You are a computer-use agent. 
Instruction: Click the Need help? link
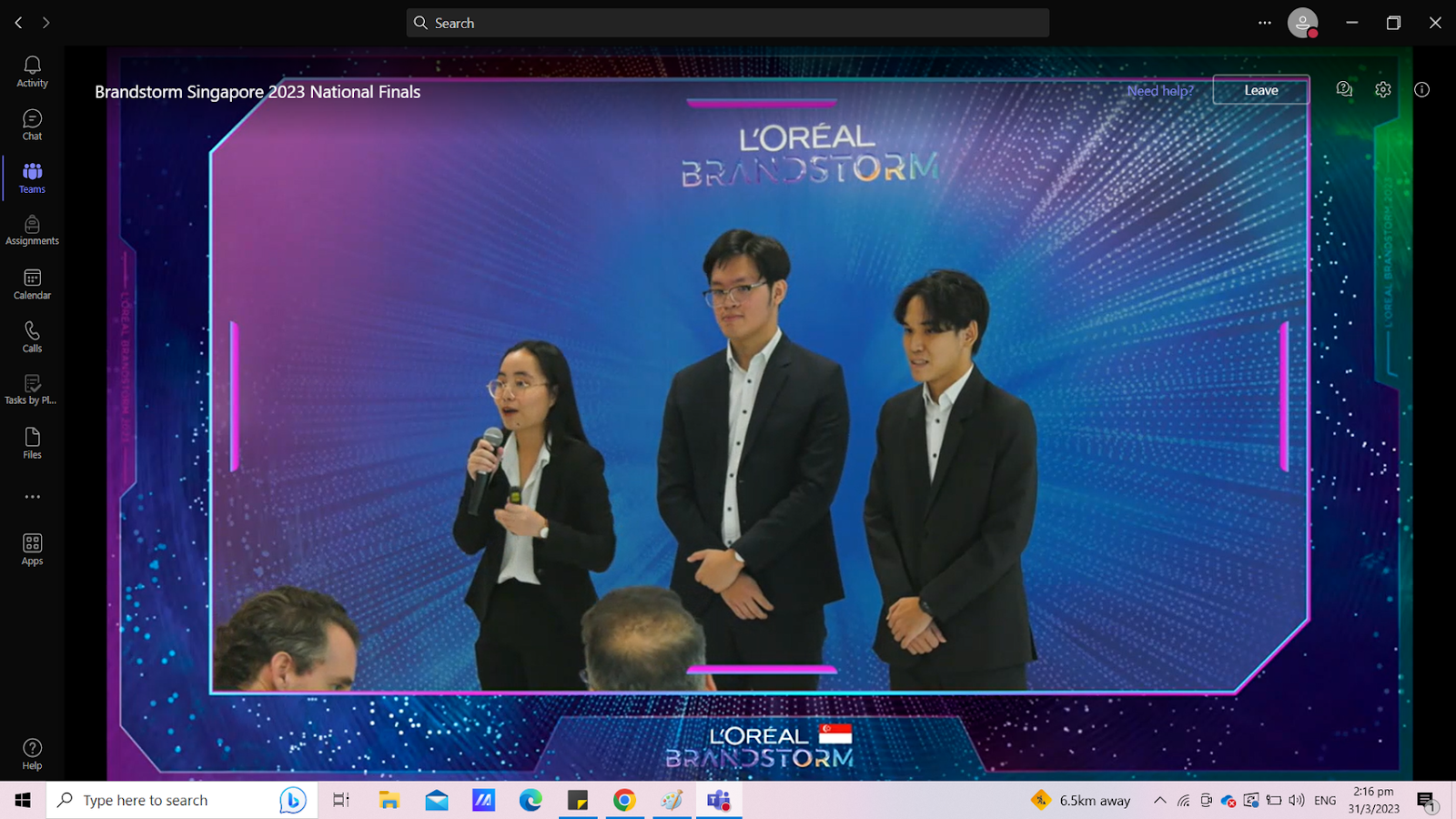(x=1160, y=91)
